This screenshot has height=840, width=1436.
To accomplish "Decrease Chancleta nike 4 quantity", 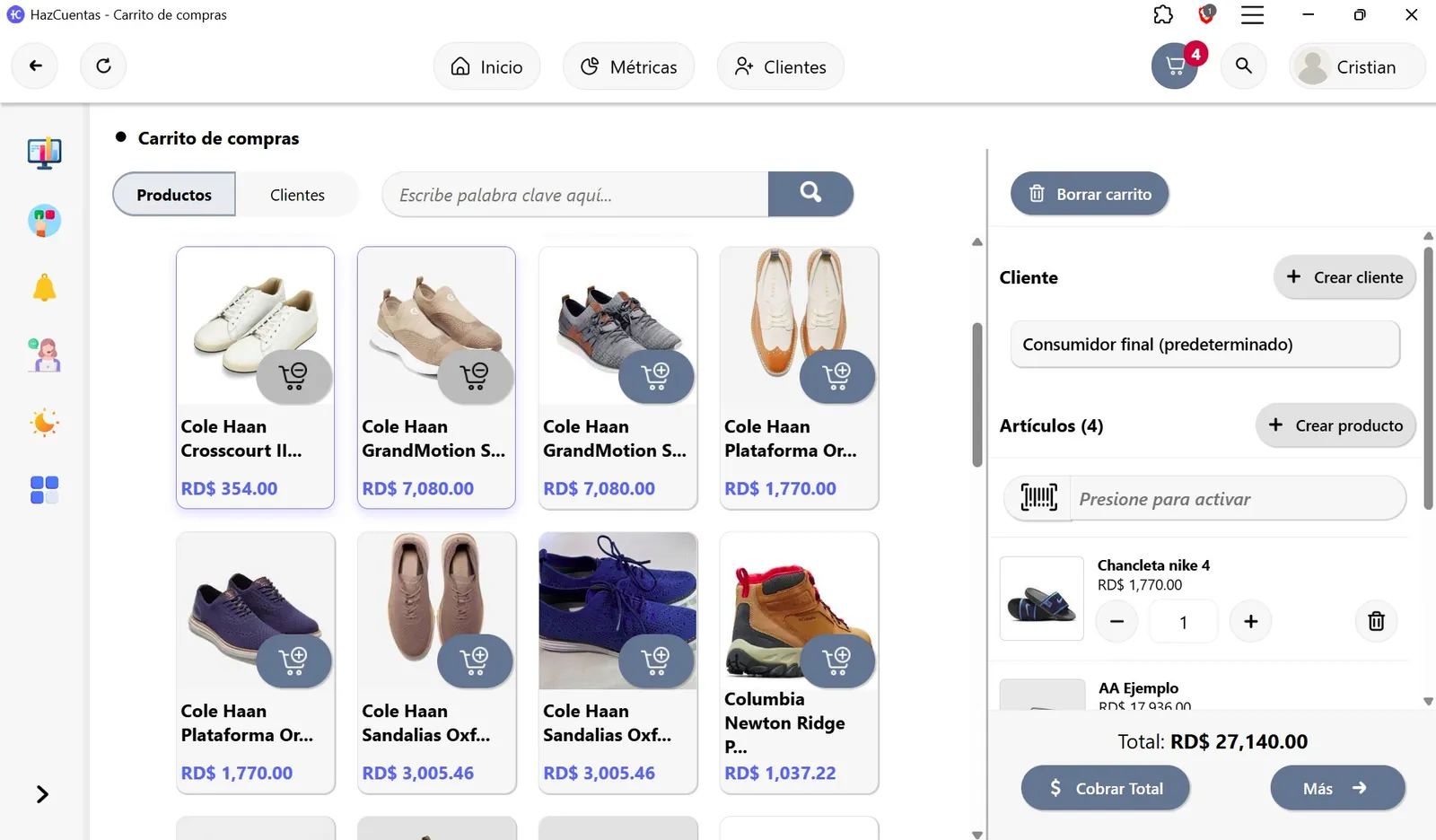I will pos(1116,621).
